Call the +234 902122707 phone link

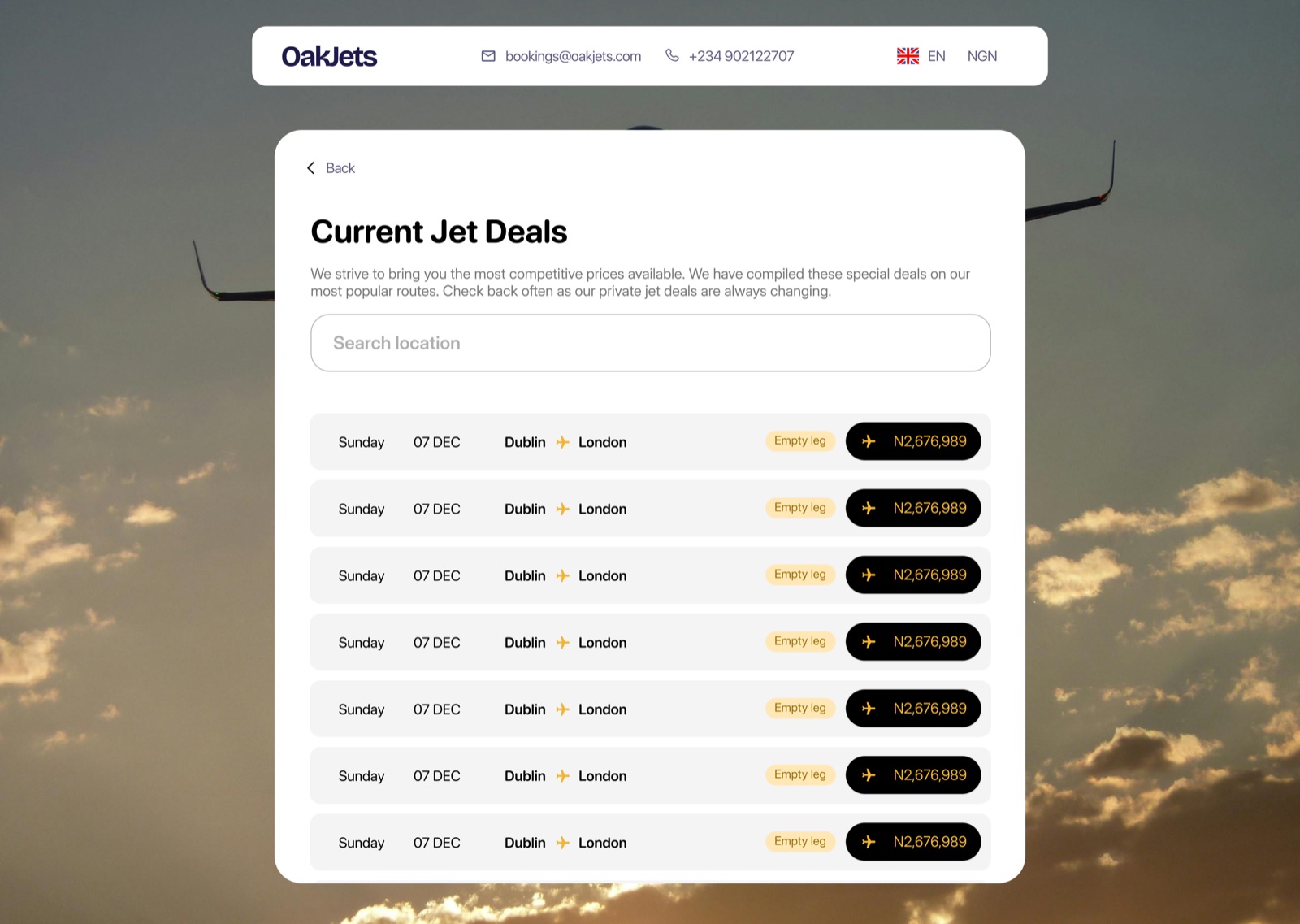click(741, 56)
